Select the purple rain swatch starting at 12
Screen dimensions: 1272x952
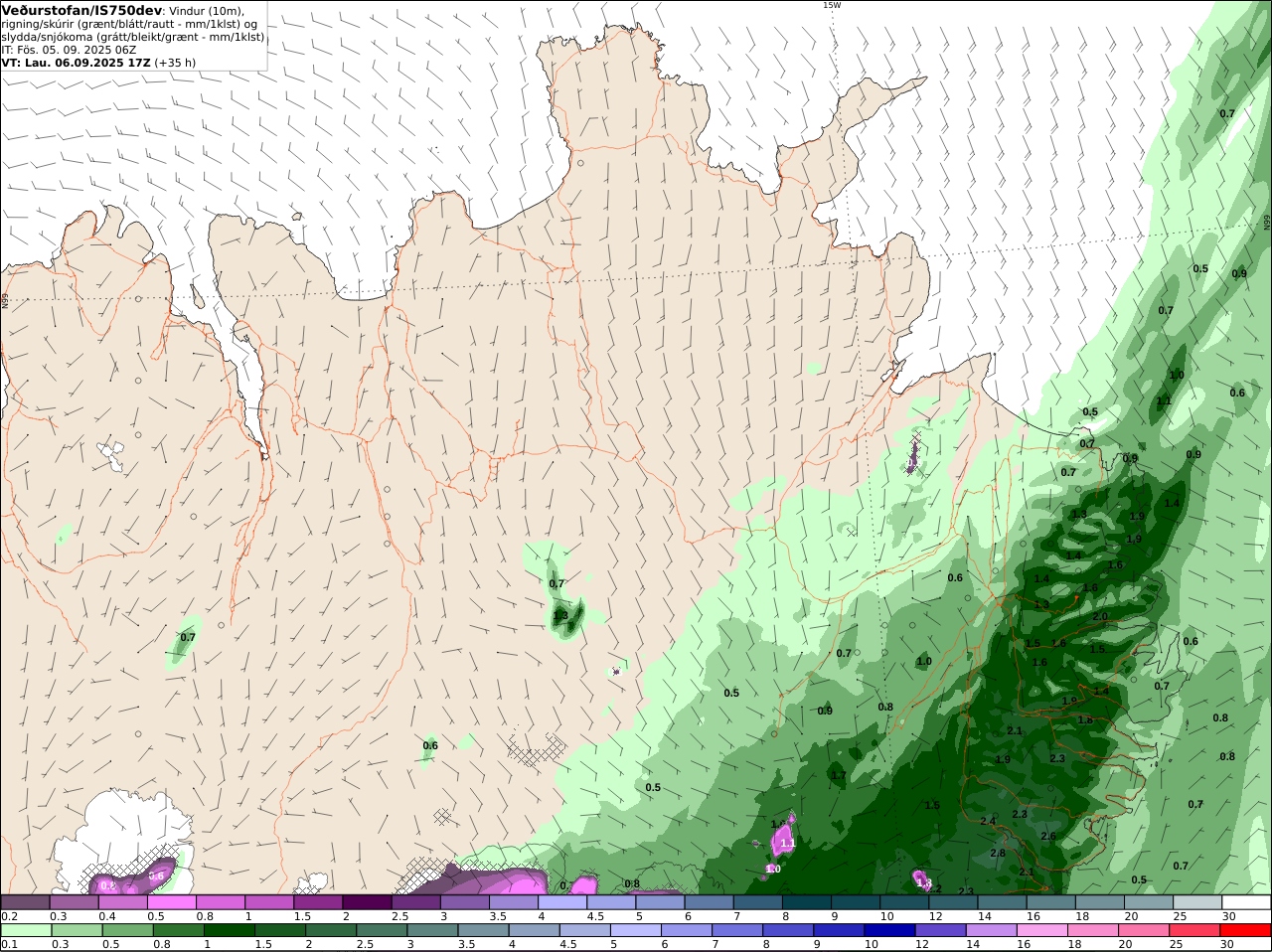pyautogui.click(x=940, y=930)
